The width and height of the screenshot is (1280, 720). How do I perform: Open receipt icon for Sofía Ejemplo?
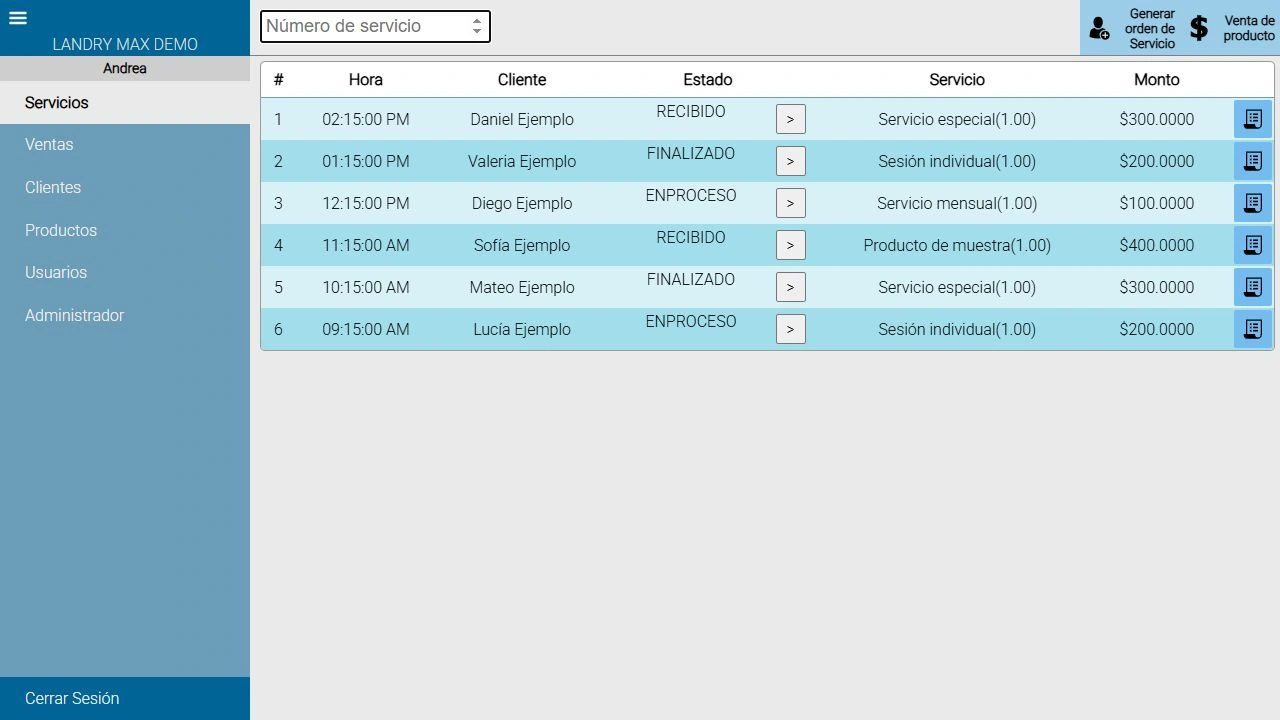[1252, 245]
